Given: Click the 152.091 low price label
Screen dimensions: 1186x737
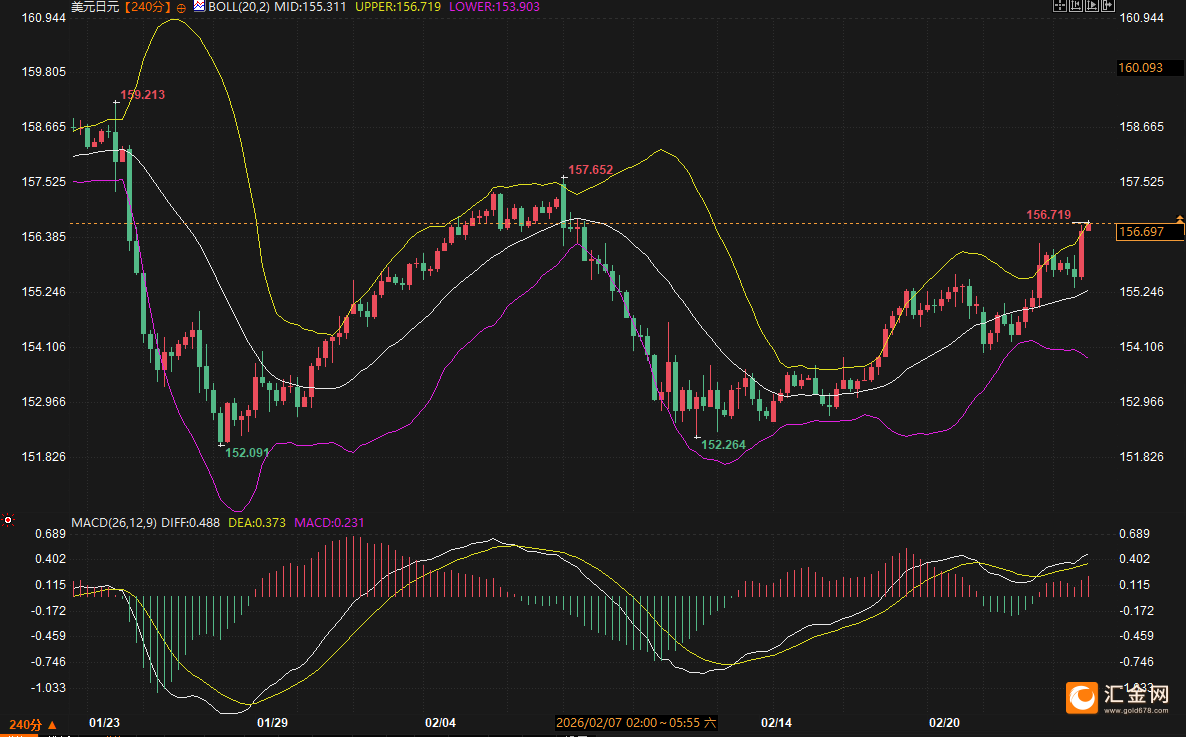Looking at the screenshot, I should click(x=247, y=452).
